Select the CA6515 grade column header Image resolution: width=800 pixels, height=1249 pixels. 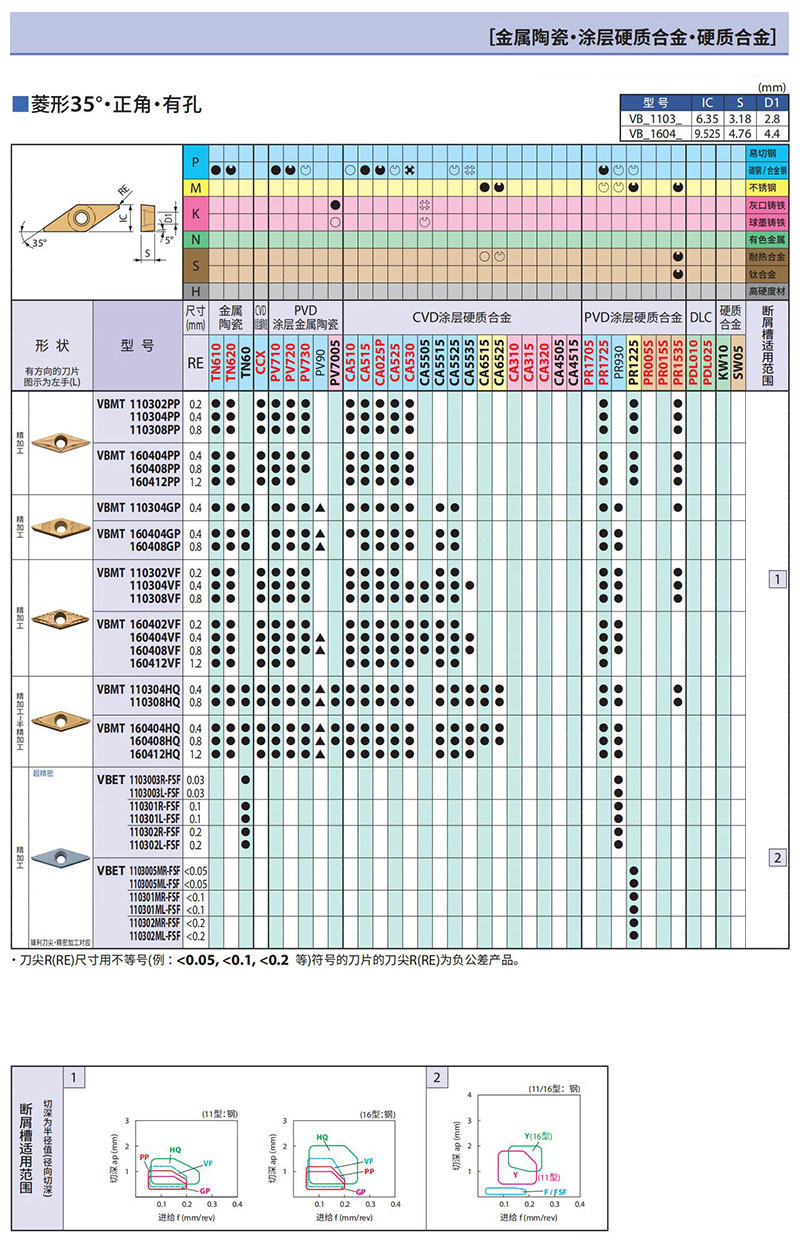pos(485,360)
